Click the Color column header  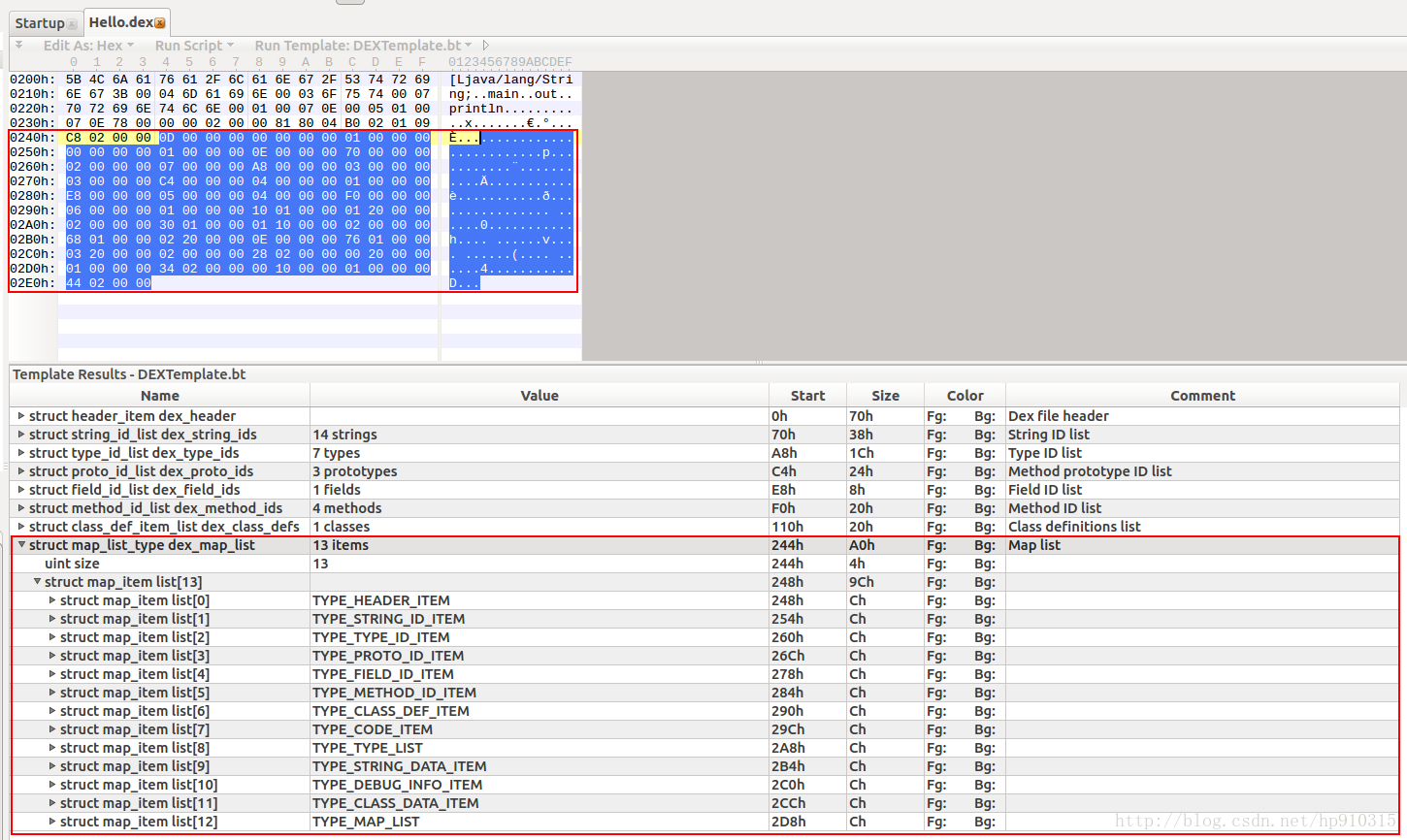coord(965,396)
